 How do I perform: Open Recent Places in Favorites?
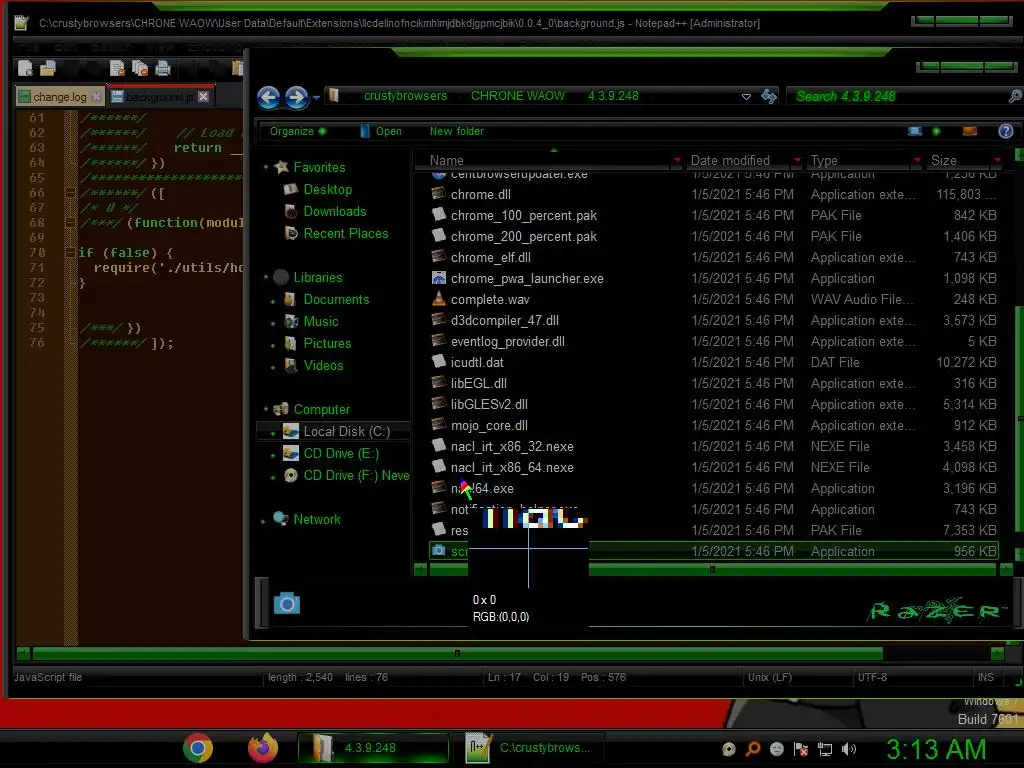pyautogui.click(x=345, y=234)
